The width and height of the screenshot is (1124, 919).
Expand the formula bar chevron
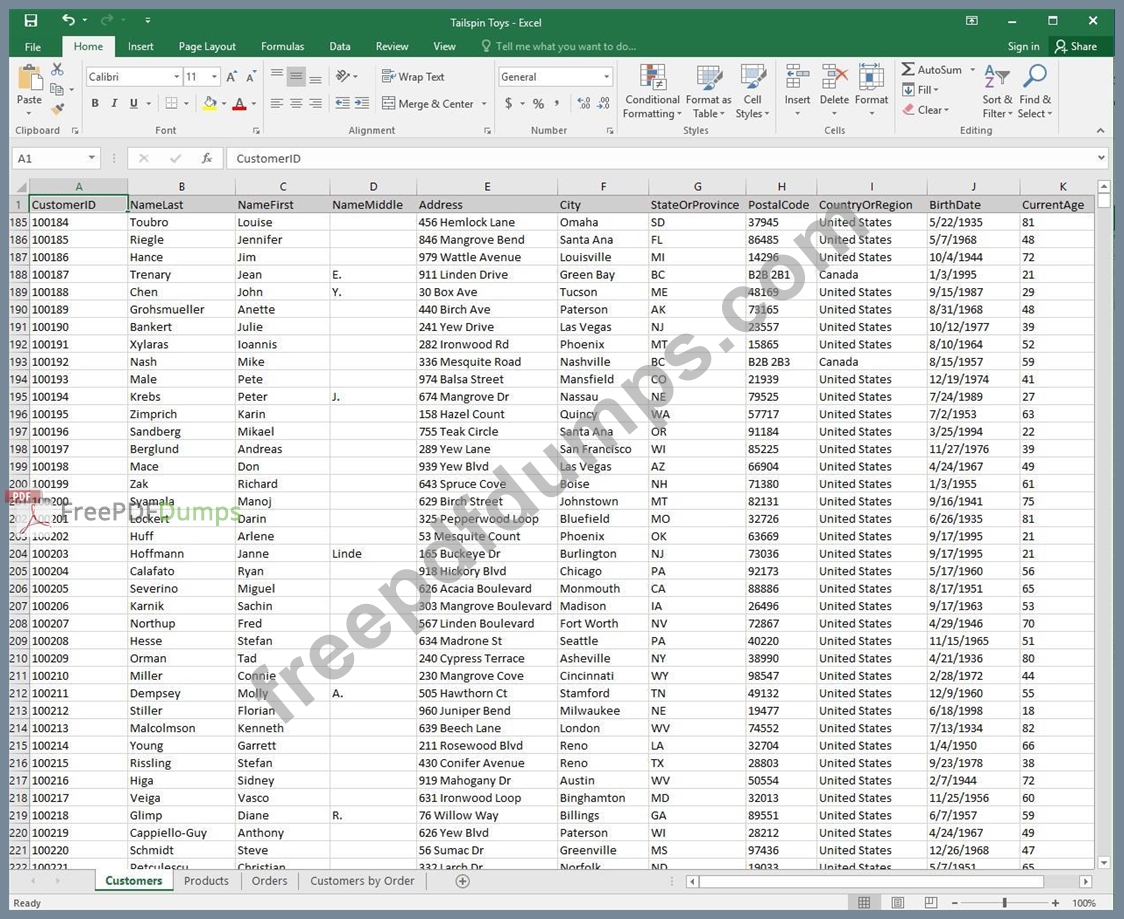[x=1101, y=158]
